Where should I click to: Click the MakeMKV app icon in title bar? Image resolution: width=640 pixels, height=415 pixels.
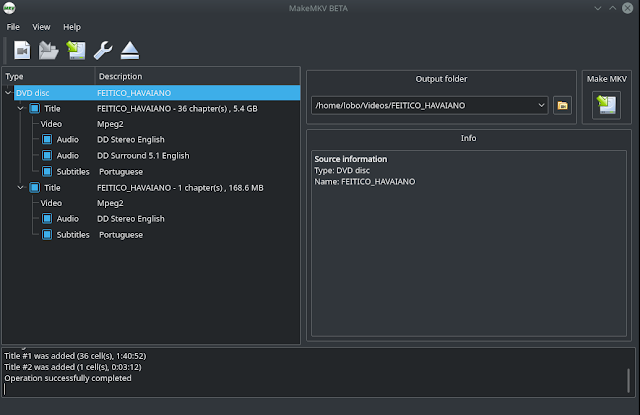(x=9, y=8)
